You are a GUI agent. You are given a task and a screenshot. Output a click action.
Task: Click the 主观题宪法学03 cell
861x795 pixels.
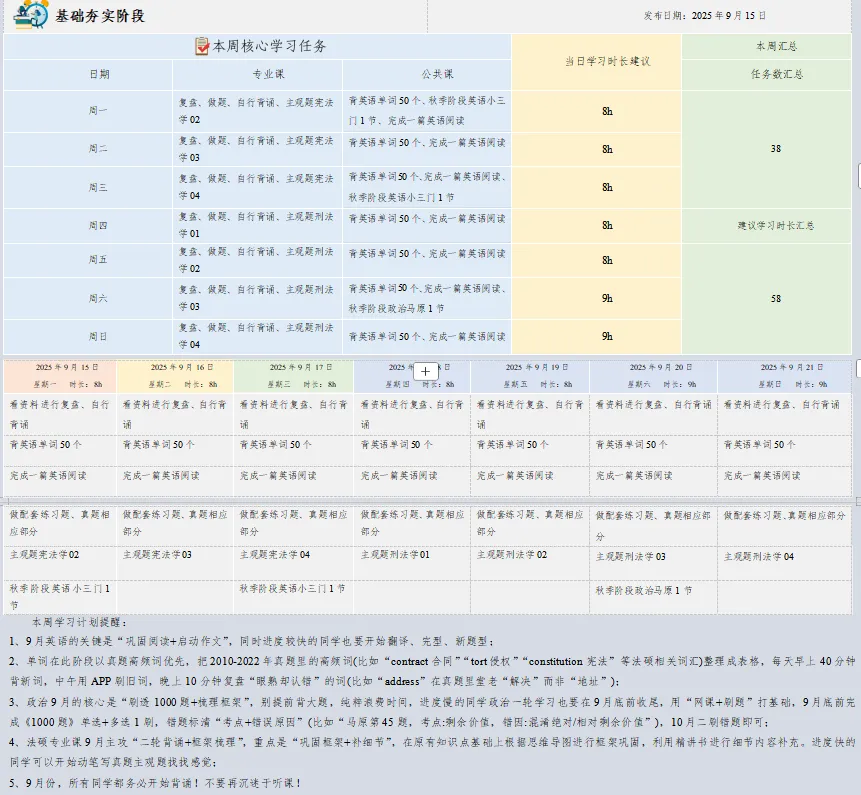click(x=175, y=563)
